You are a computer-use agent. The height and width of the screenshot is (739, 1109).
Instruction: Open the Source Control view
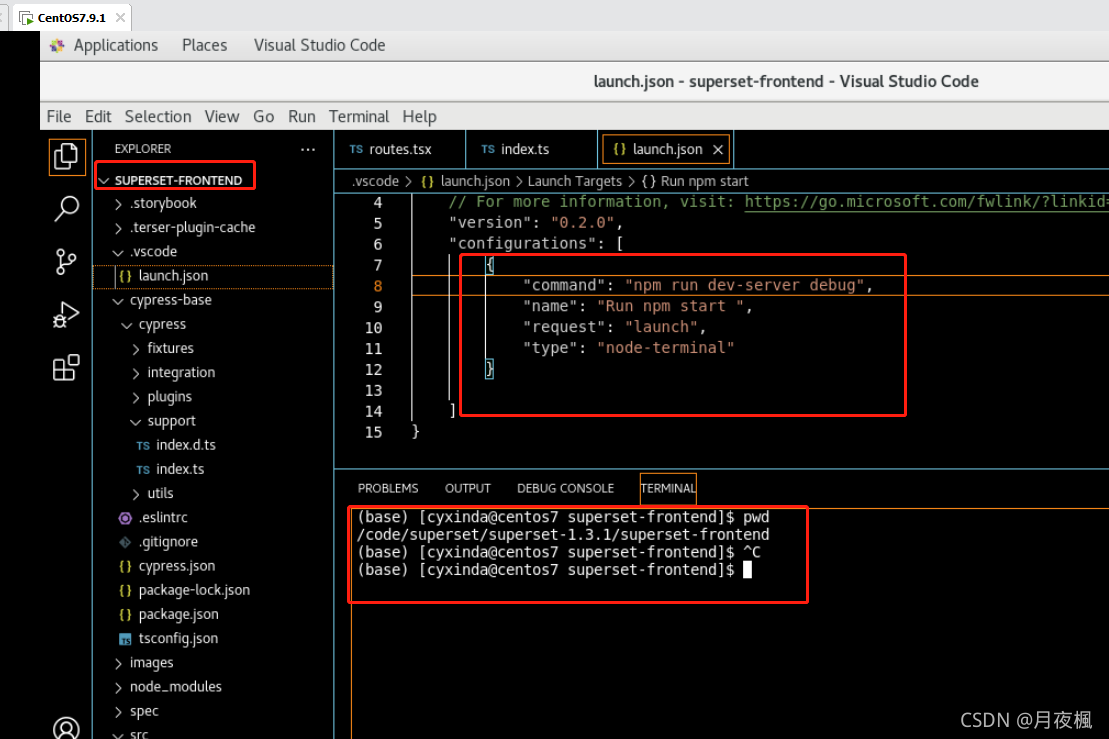pos(66,261)
